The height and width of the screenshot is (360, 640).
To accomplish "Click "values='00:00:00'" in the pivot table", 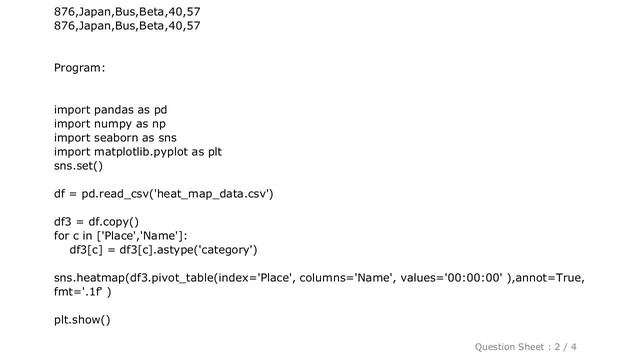I will coord(451,278).
